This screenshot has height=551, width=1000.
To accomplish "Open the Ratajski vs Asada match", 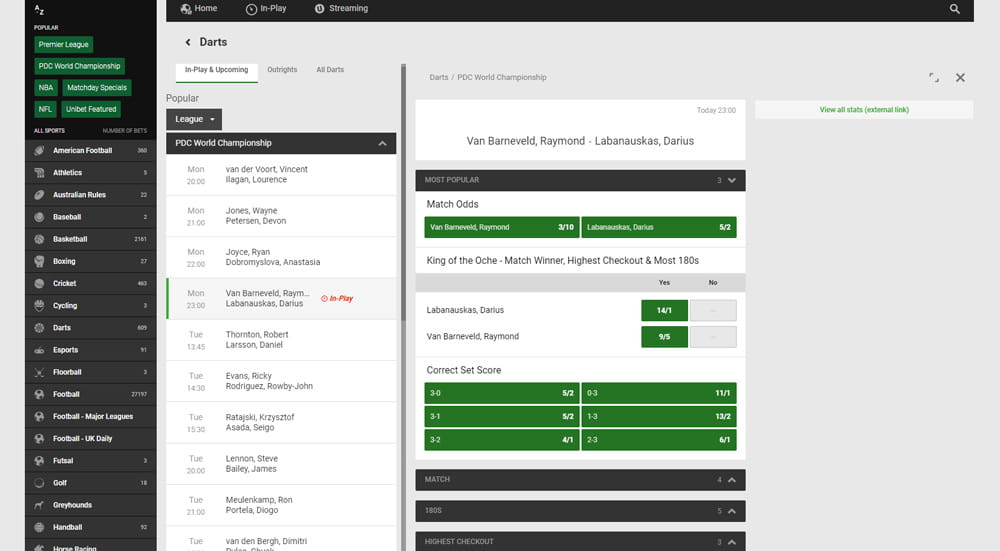I will (281, 423).
